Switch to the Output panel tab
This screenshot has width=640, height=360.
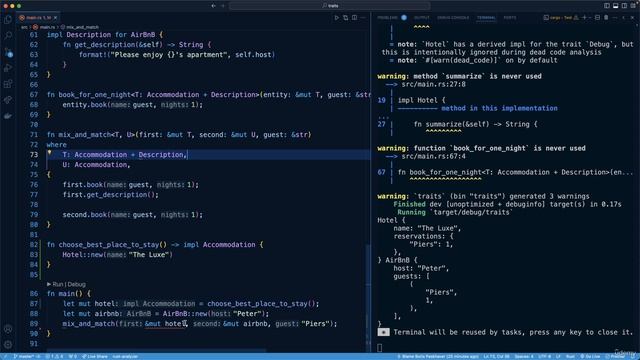[x=422, y=18]
